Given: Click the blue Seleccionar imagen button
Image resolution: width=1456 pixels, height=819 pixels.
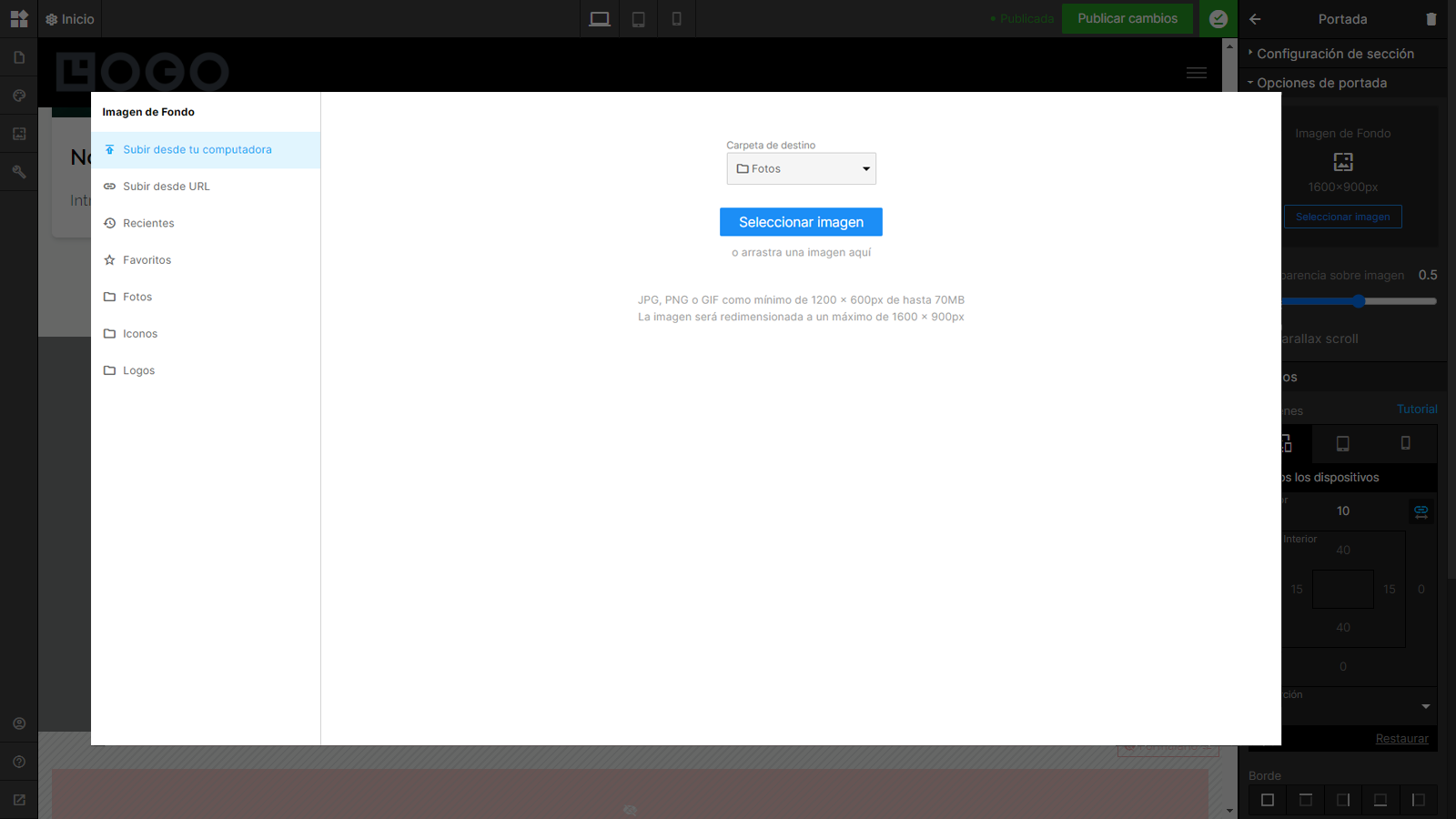Looking at the screenshot, I should (x=801, y=222).
